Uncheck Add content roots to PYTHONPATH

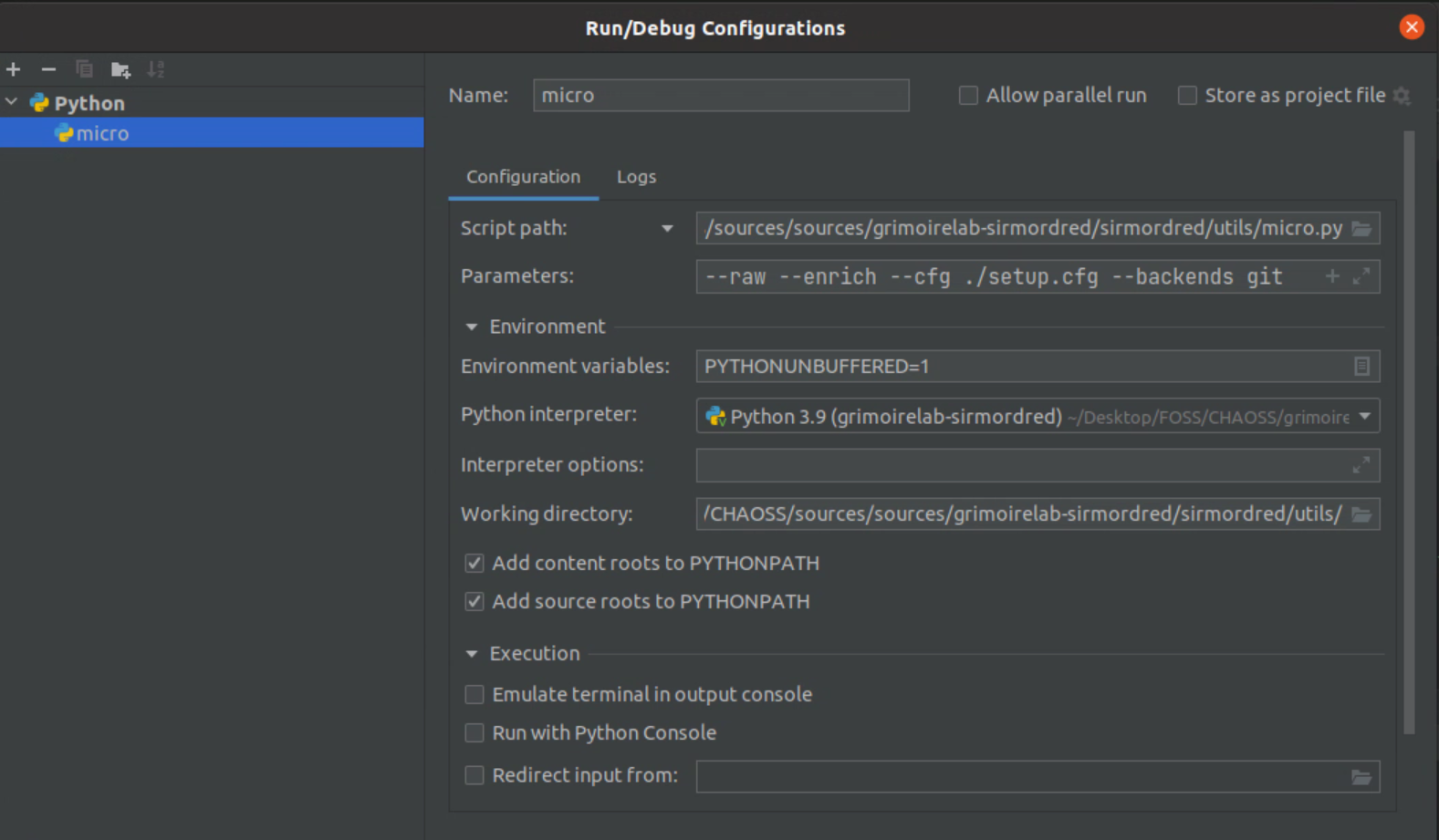coord(474,563)
